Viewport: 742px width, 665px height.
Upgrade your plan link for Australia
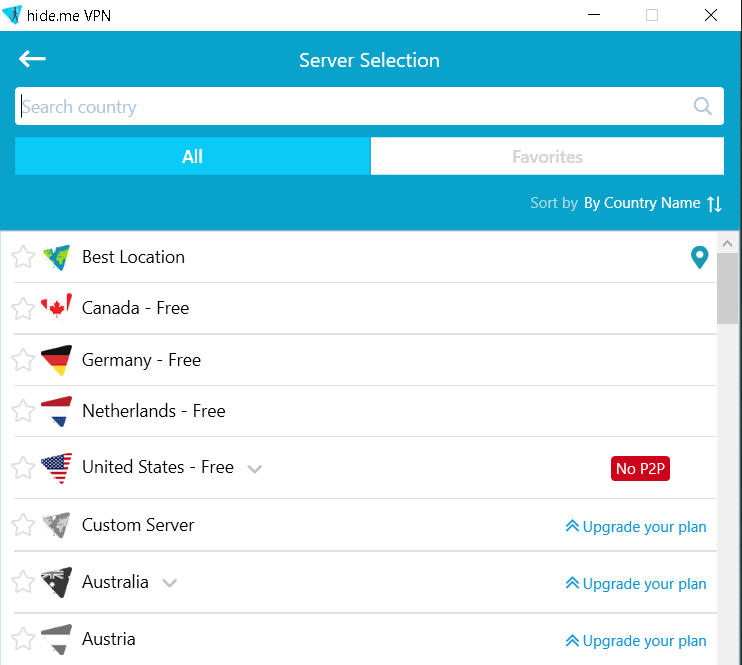[x=636, y=584]
